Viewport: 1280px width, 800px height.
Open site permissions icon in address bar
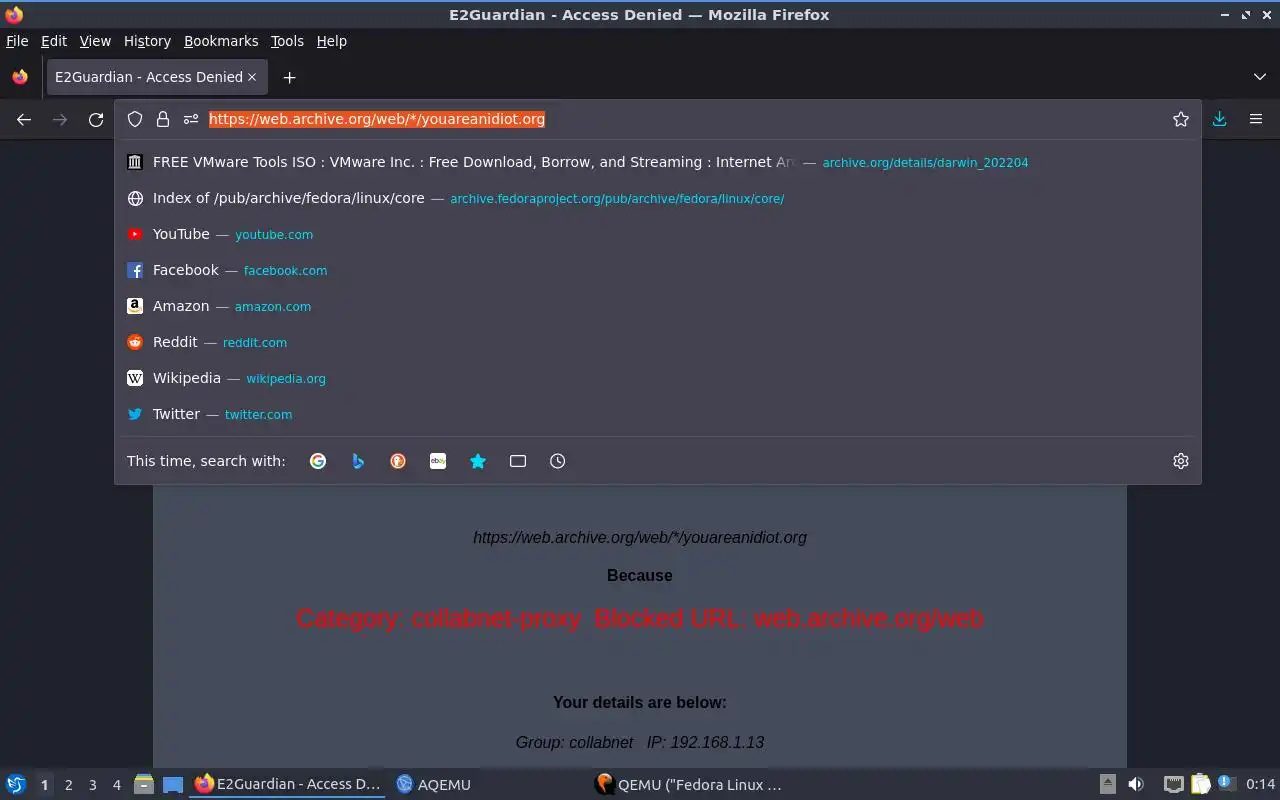pos(191,119)
